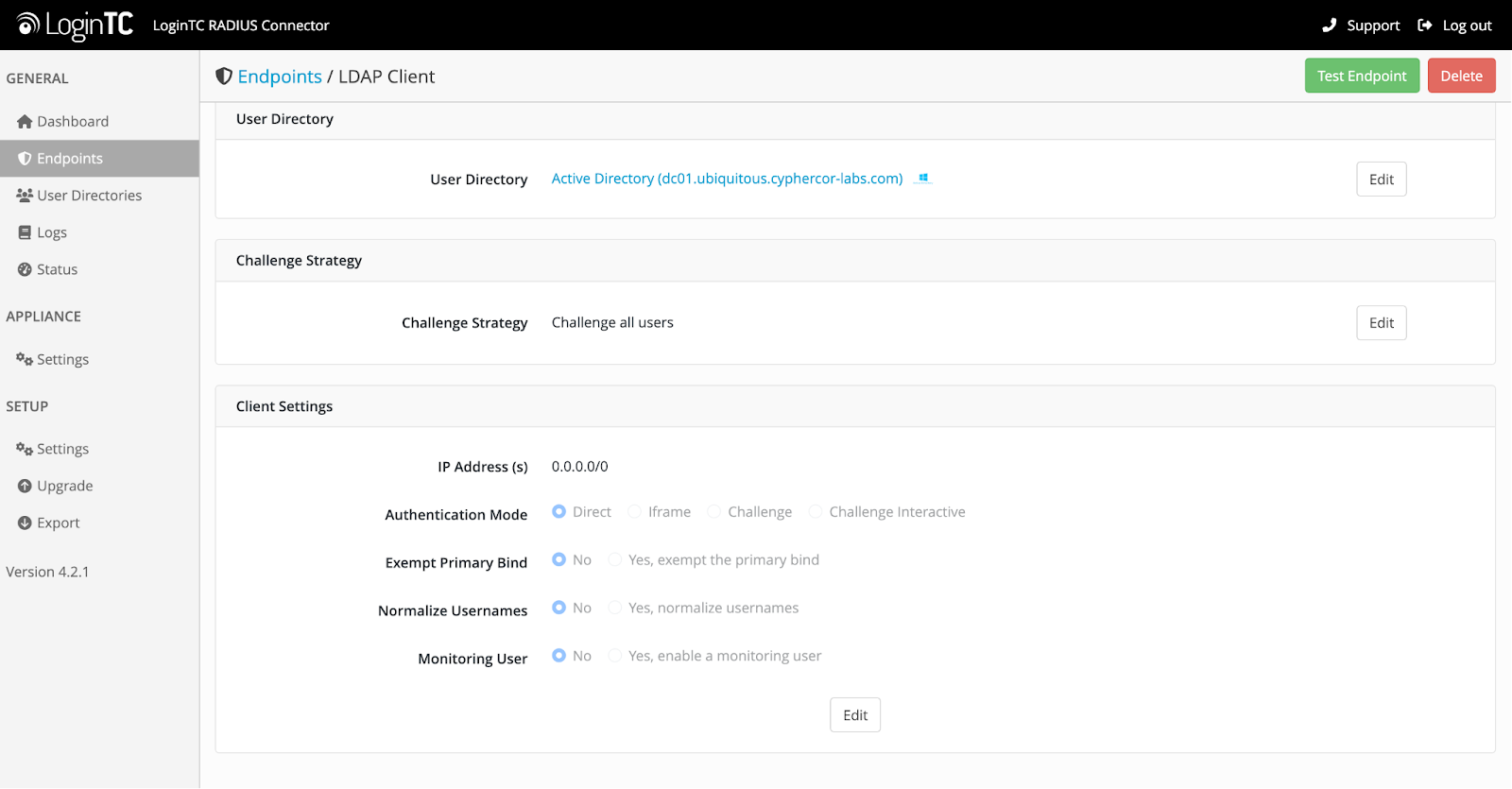Screen dimensions: 1512x789
Task: Select No for Exempt Primary Bind
Action: [559, 559]
